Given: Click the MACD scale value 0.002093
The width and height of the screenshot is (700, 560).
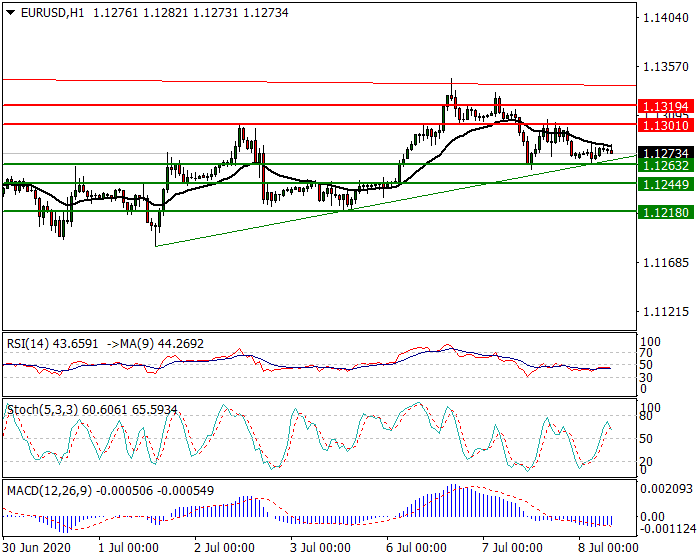Looking at the screenshot, I should click(667, 489).
